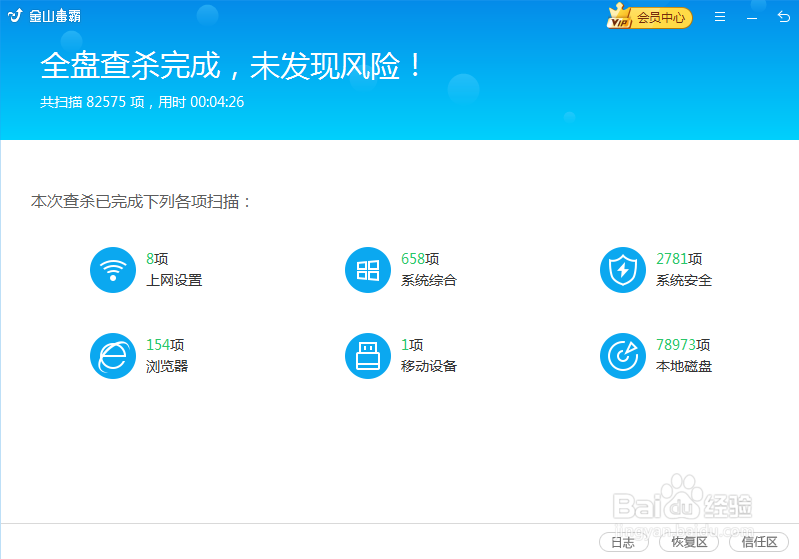Viewport: 799px width, 559px height.
Task: Click the 658项 count text
Action: coord(420,259)
